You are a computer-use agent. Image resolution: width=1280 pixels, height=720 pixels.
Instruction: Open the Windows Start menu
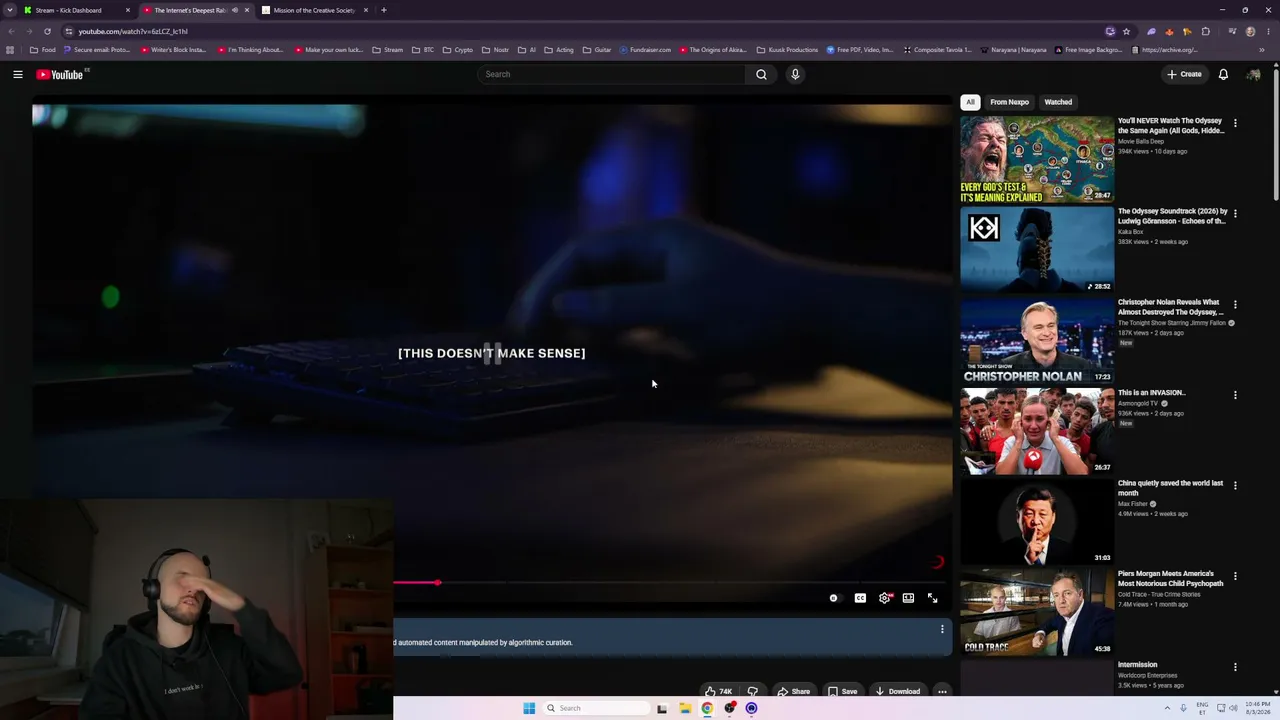coord(529,708)
